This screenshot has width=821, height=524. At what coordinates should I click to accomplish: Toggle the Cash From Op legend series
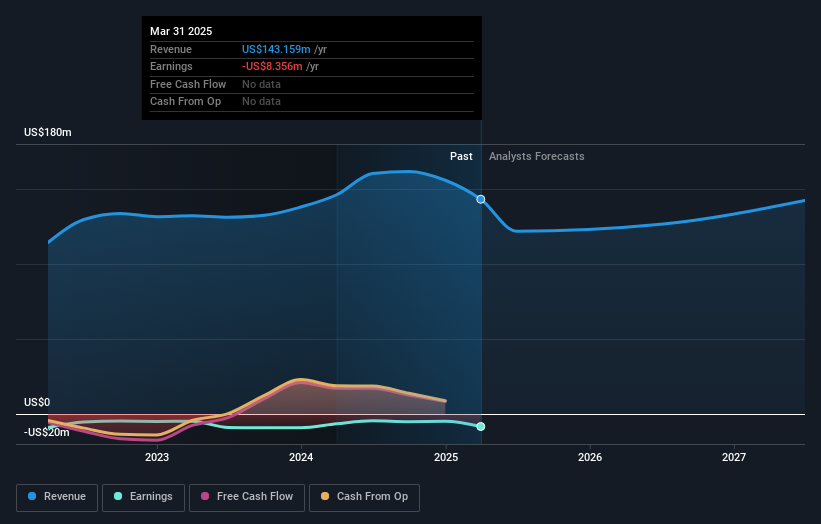coord(364,497)
